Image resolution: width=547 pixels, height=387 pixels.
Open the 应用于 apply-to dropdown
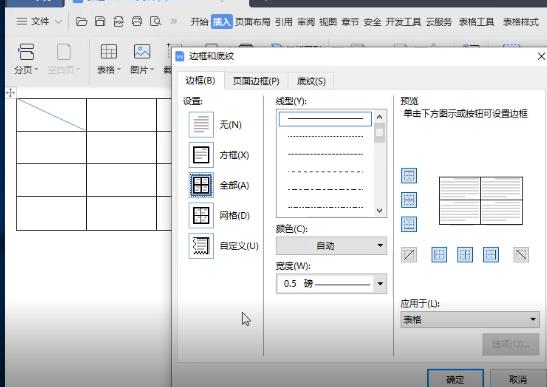pyautogui.click(x=470, y=319)
